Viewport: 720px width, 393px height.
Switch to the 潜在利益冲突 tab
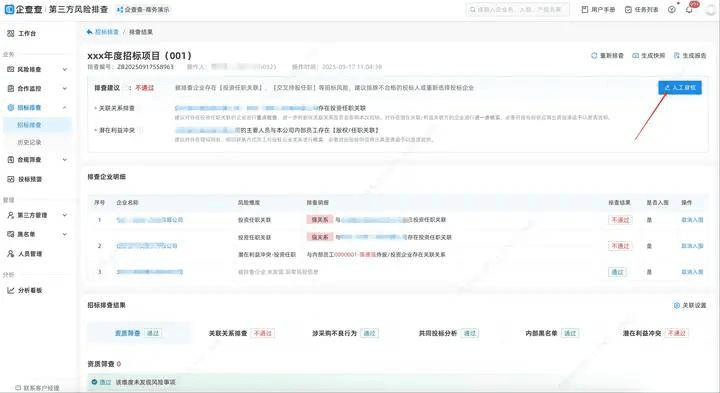tap(655, 333)
